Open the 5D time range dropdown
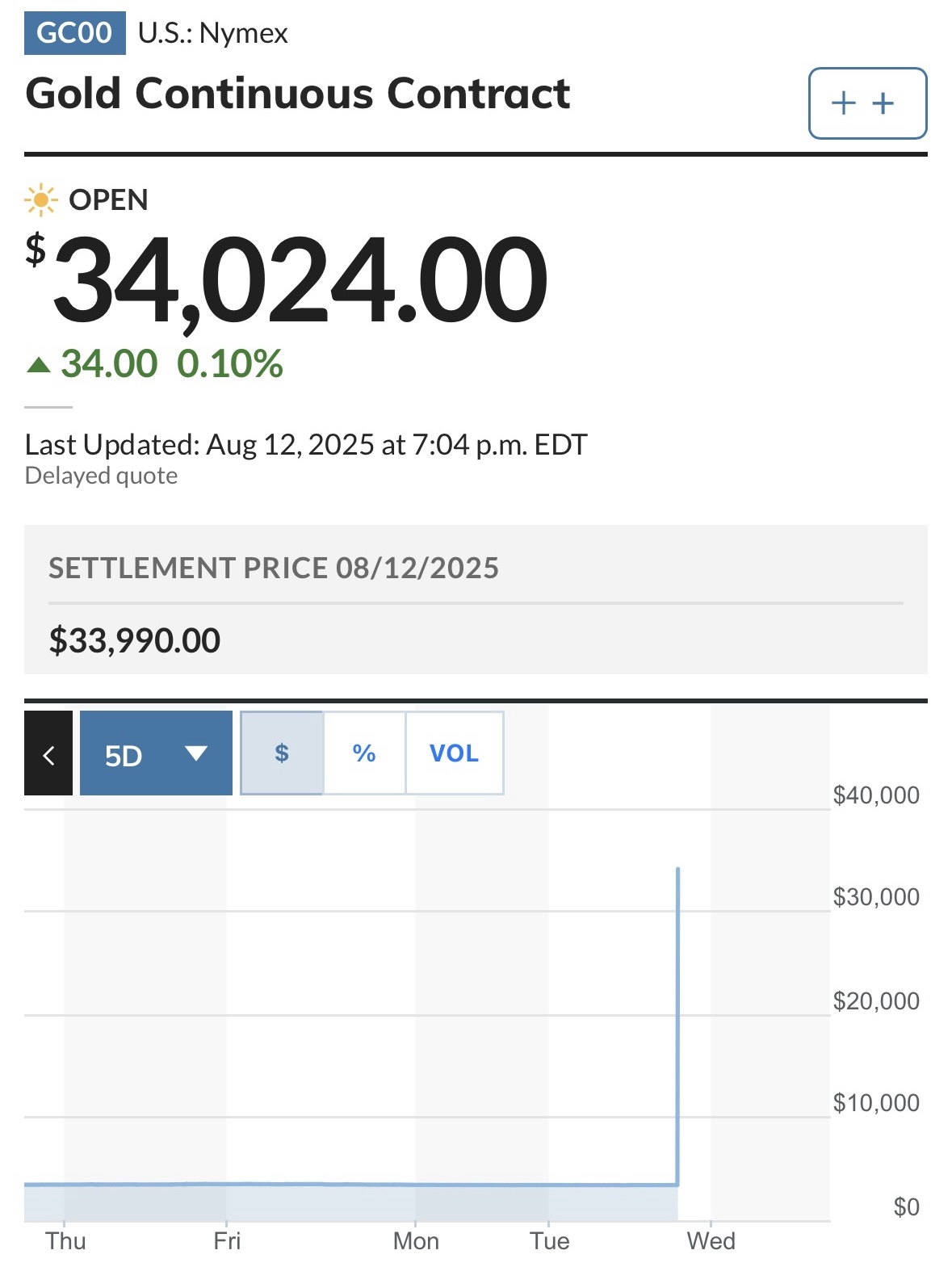Image resolution: width=952 pixels, height=1267 pixels. [156, 753]
